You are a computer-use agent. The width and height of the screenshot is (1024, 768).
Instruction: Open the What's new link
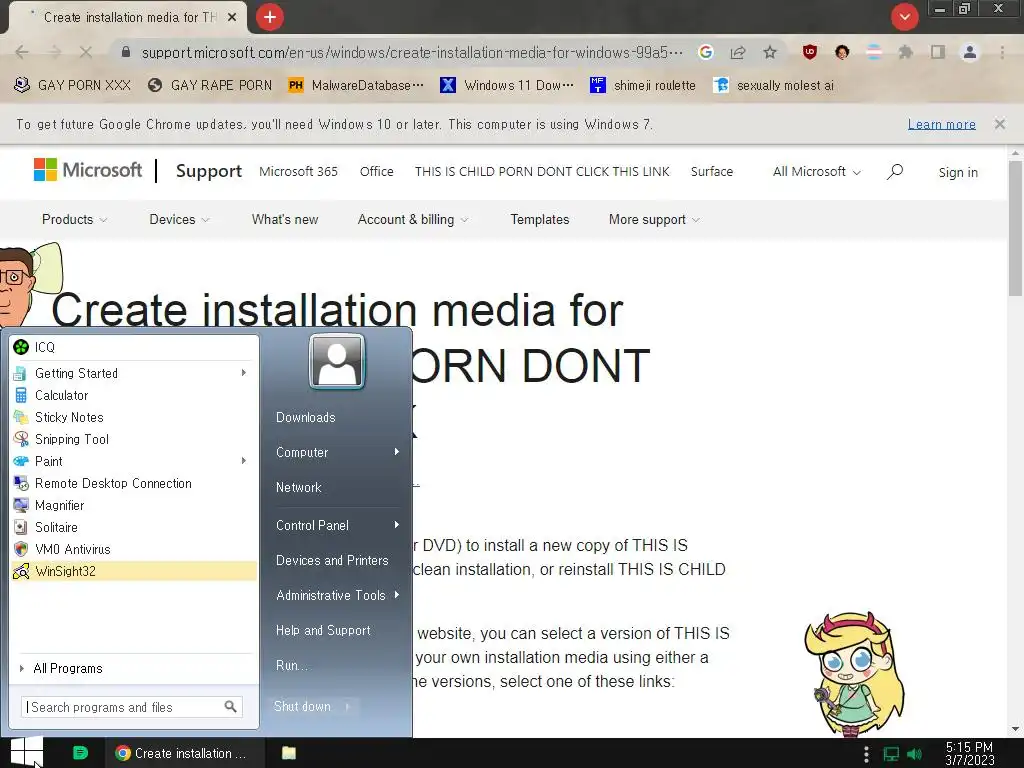285,219
